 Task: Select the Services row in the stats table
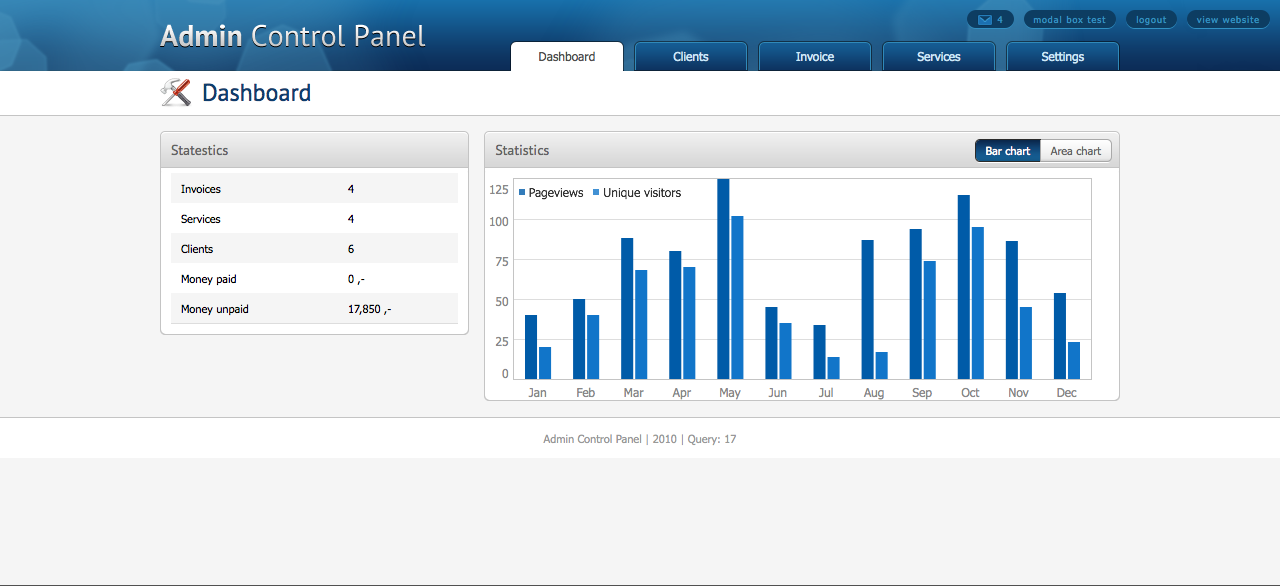click(x=314, y=219)
